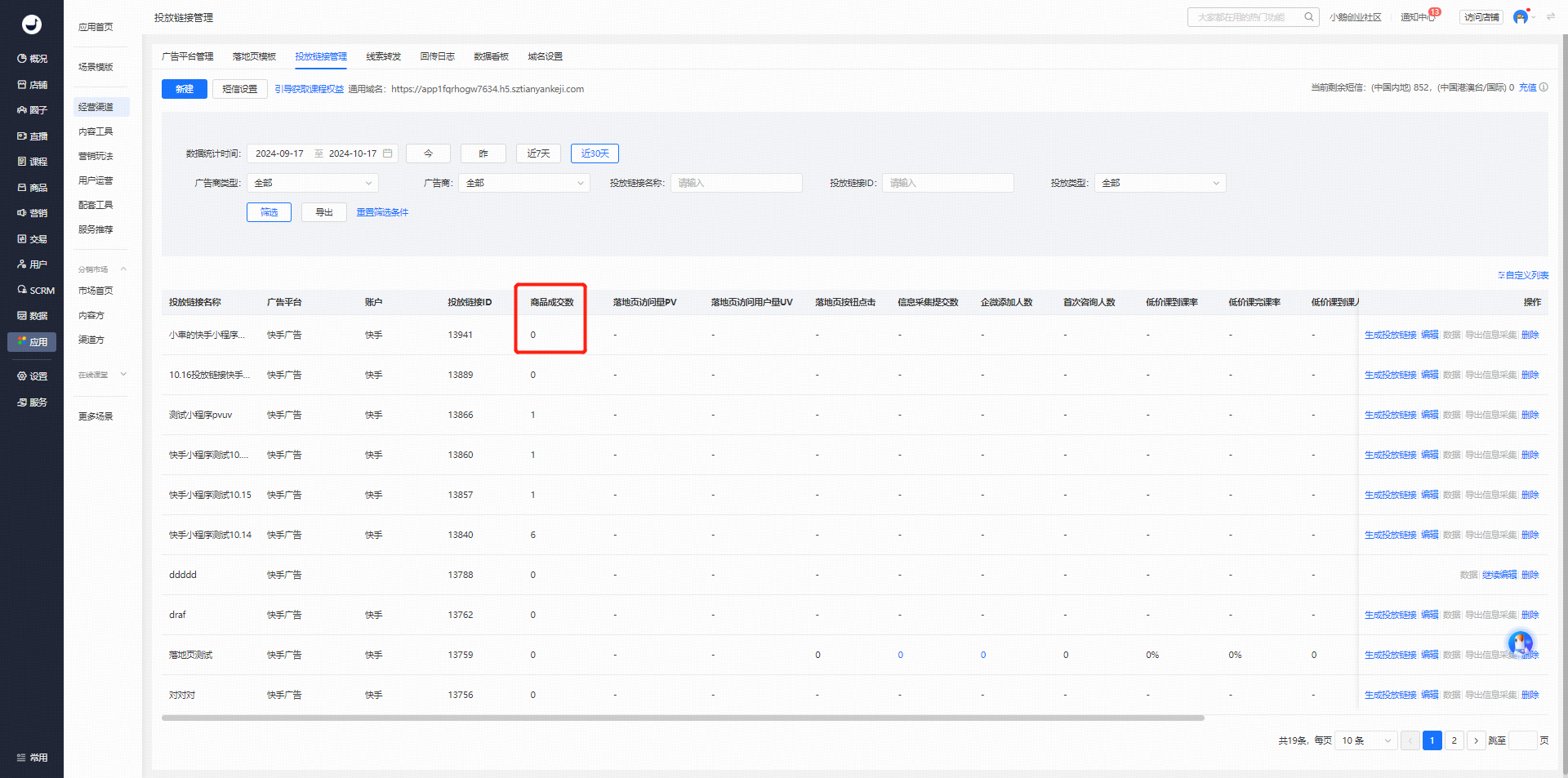Click info icon next to 充值
This screenshot has width=1568, height=778.
point(1543,87)
